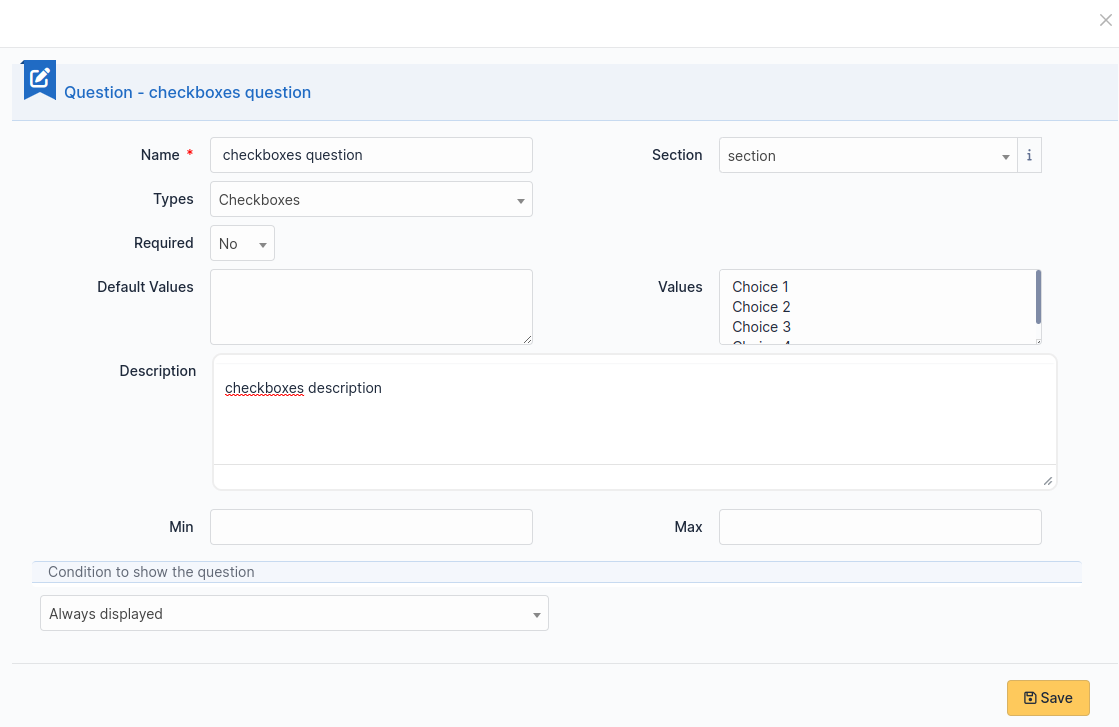Open the Section field info icon
The width and height of the screenshot is (1119, 727).
click(1029, 155)
